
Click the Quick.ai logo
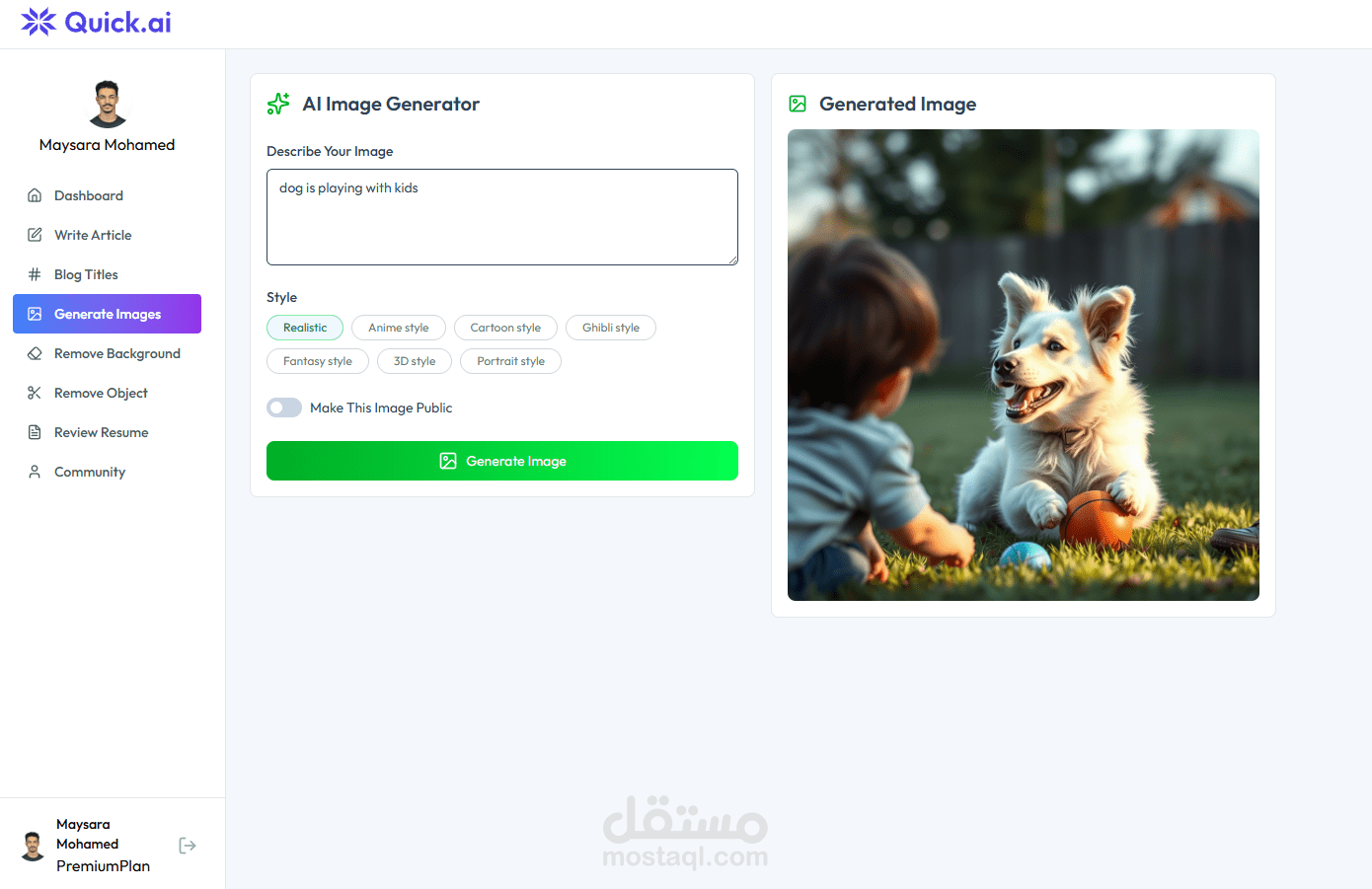96,22
